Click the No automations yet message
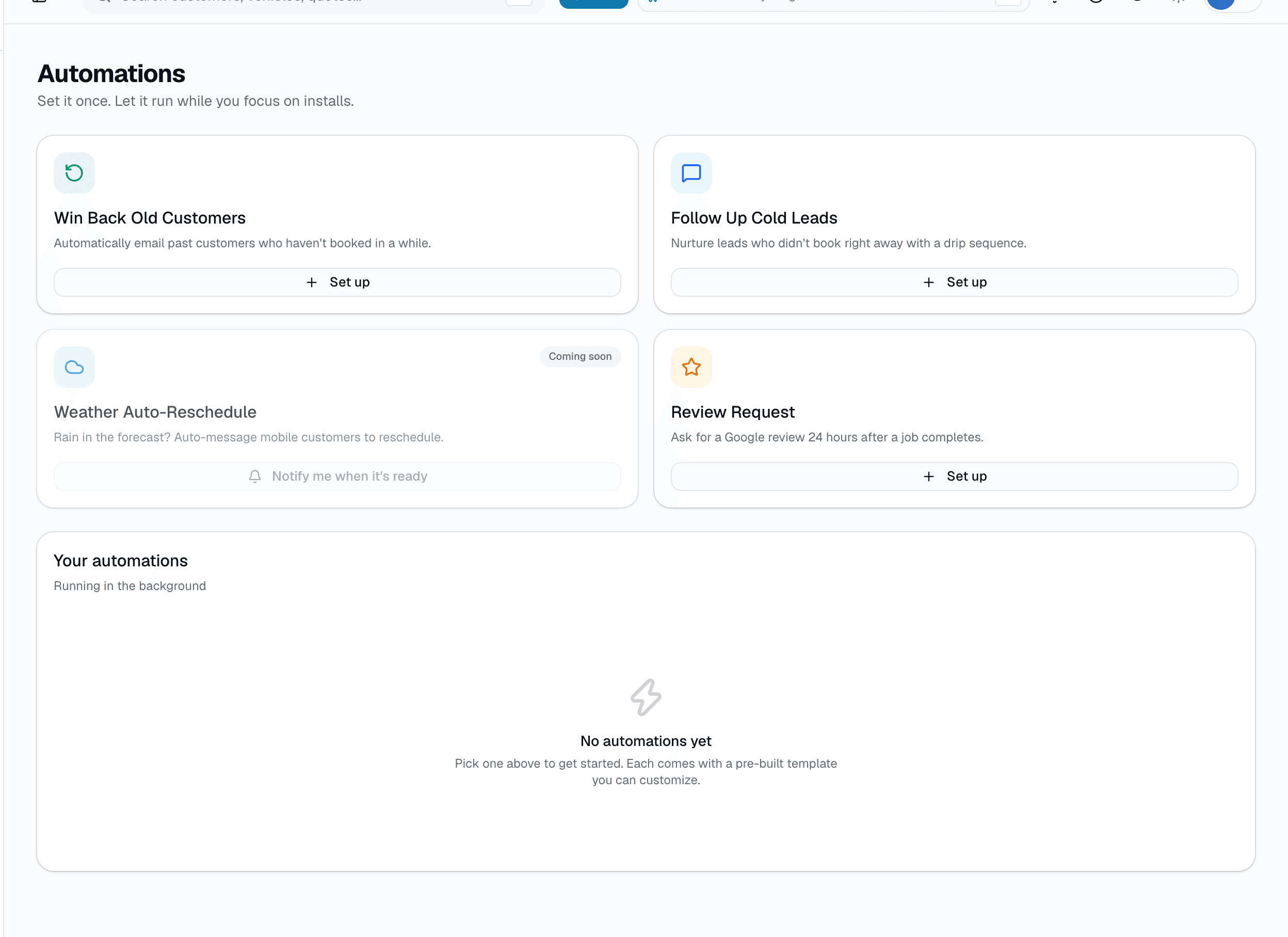Viewport: 1288px width, 937px height. coord(646,741)
